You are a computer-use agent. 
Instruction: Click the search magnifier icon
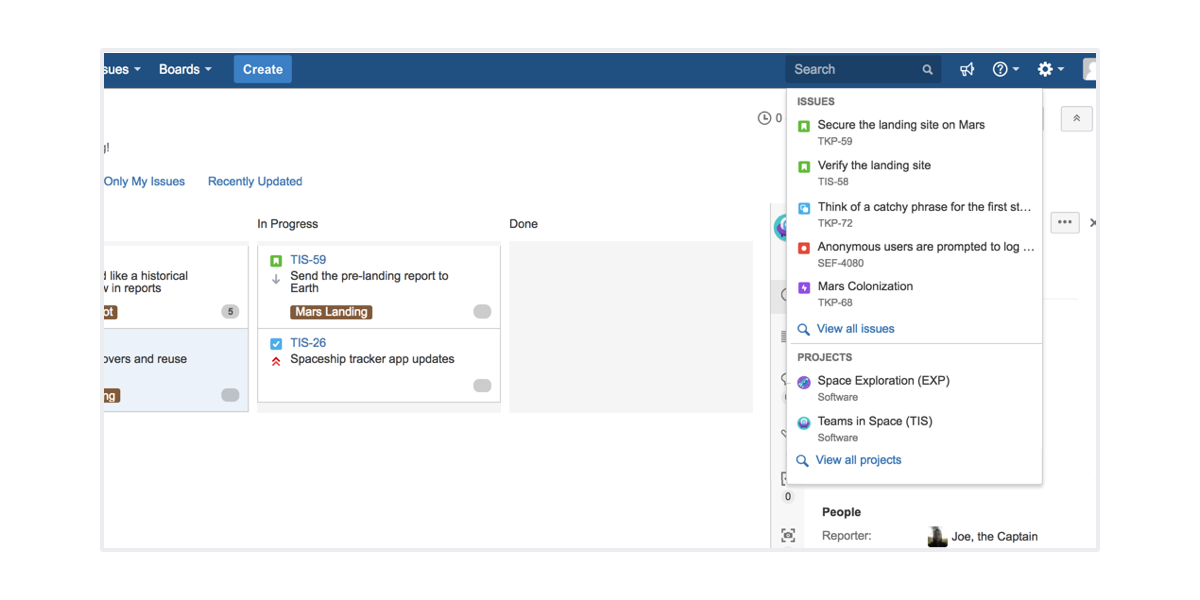(927, 70)
